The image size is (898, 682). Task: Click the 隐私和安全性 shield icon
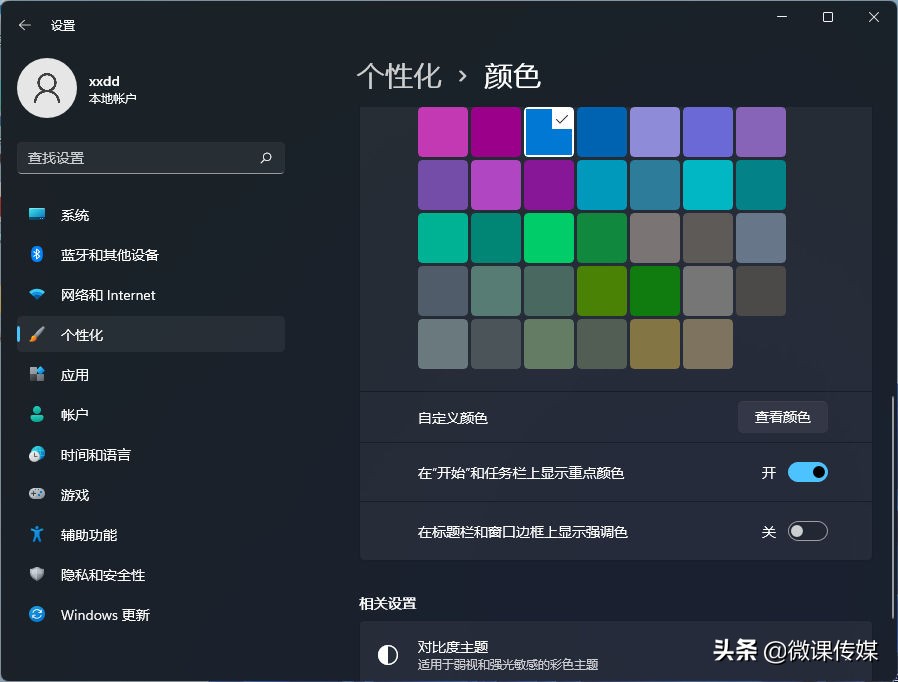point(37,574)
